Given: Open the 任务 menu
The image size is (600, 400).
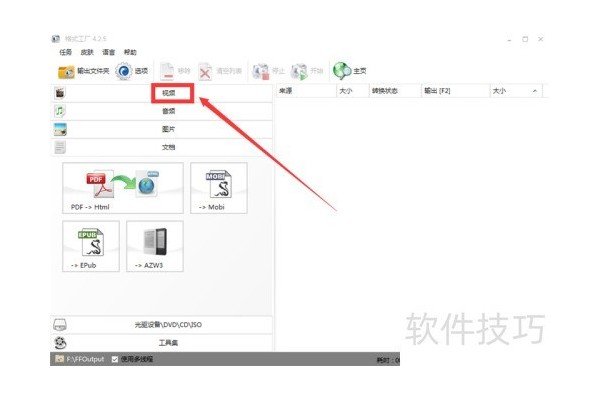Looking at the screenshot, I should click(65, 52).
